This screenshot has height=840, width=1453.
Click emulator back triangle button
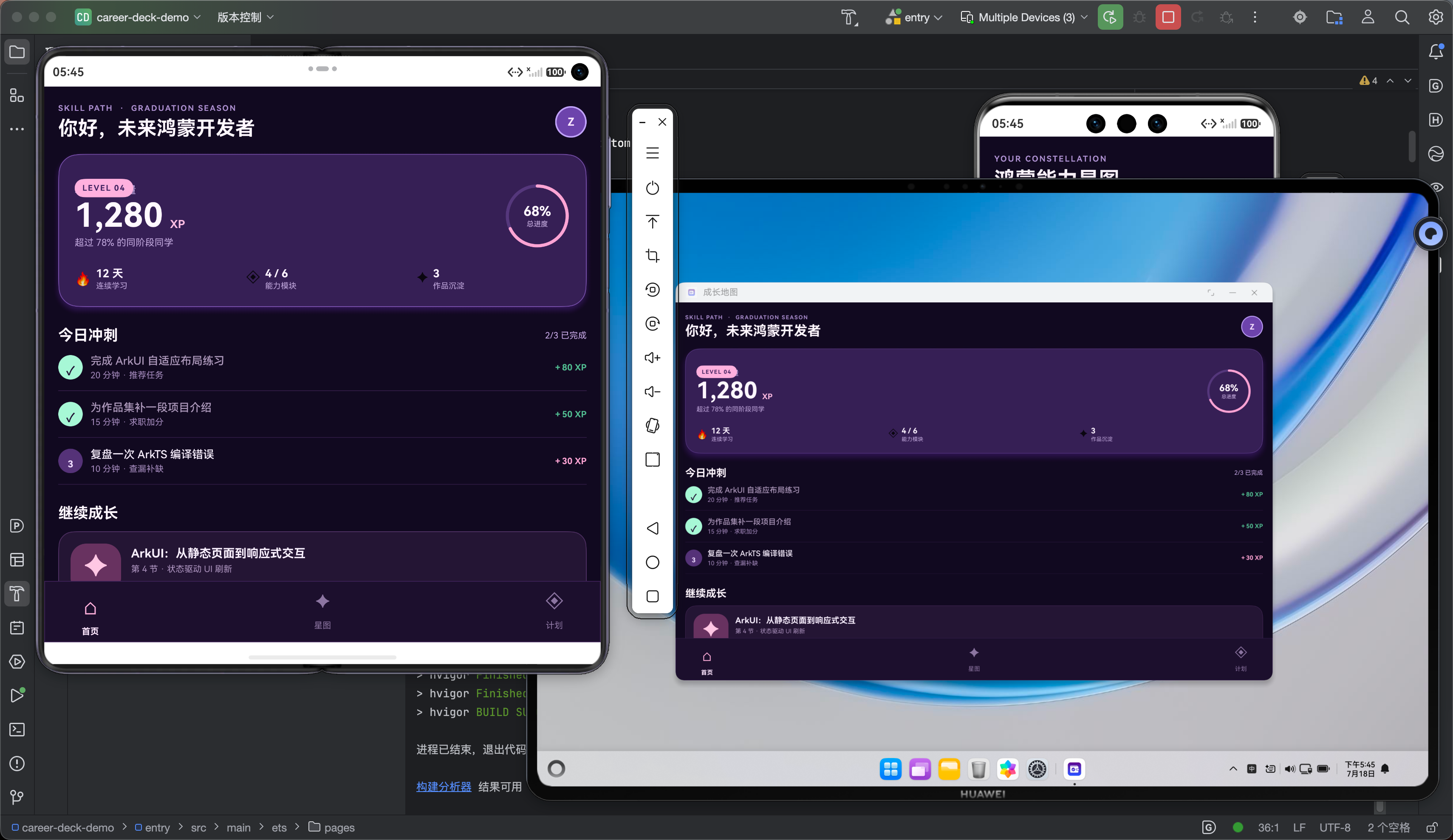(x=652, y=528)
